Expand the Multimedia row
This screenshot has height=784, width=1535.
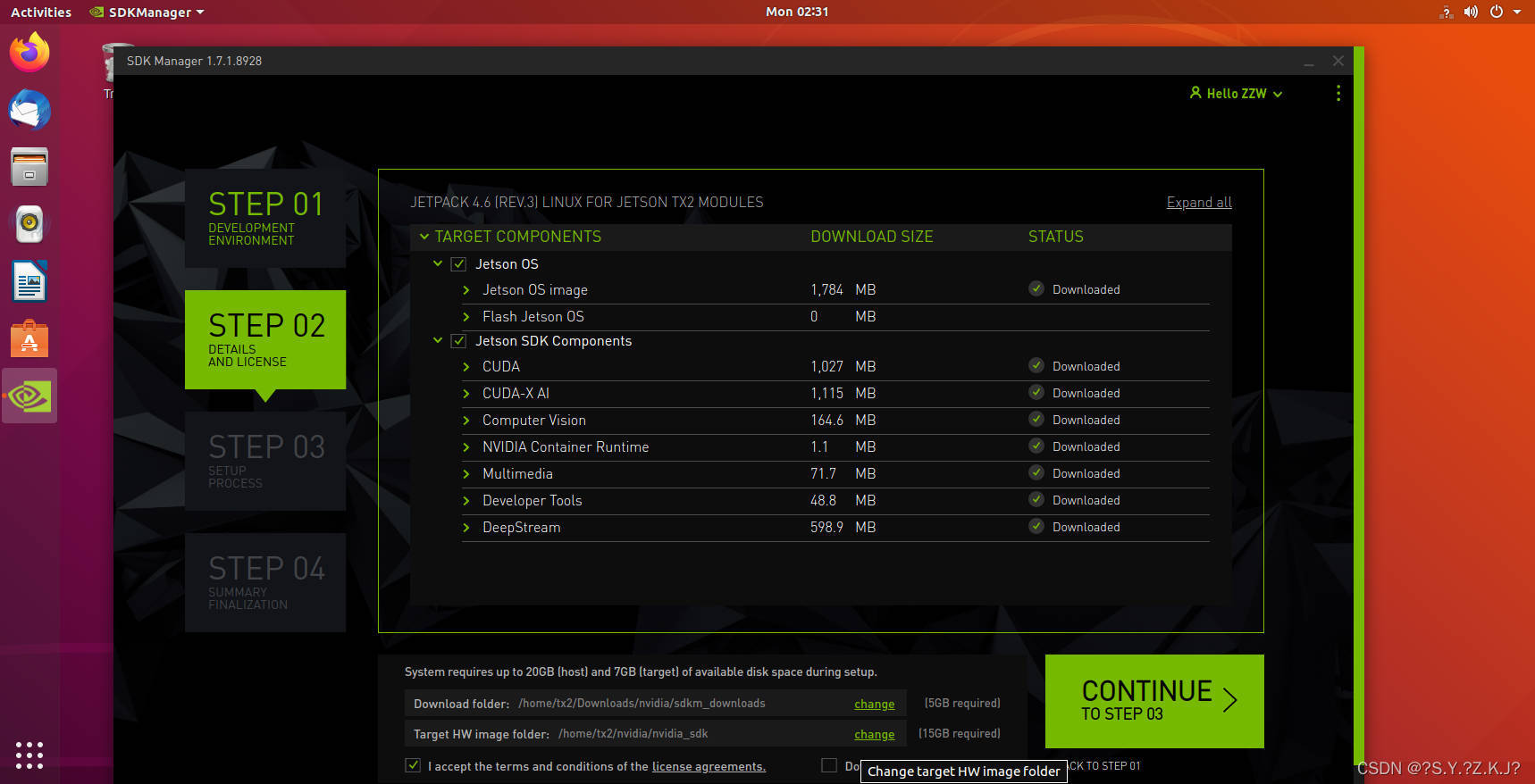(466, 474)
